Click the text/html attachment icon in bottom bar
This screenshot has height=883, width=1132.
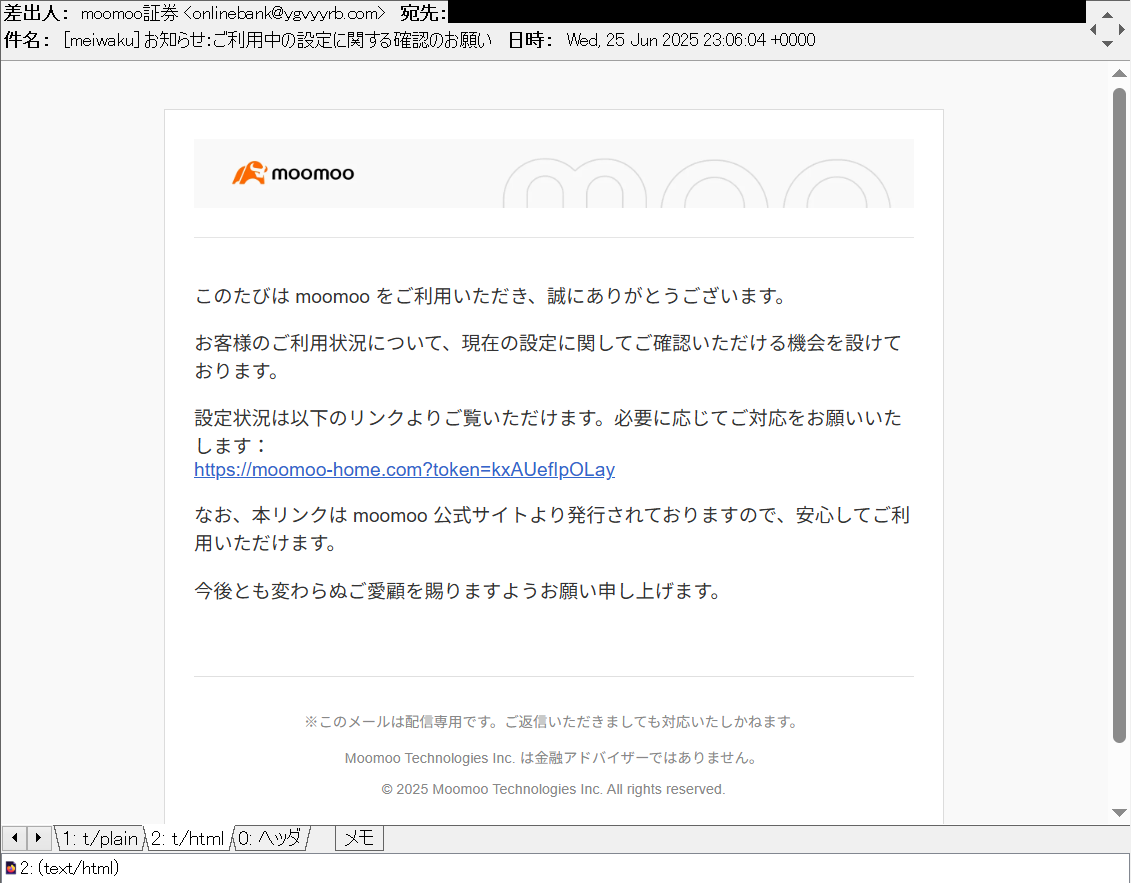click(11, 867)
